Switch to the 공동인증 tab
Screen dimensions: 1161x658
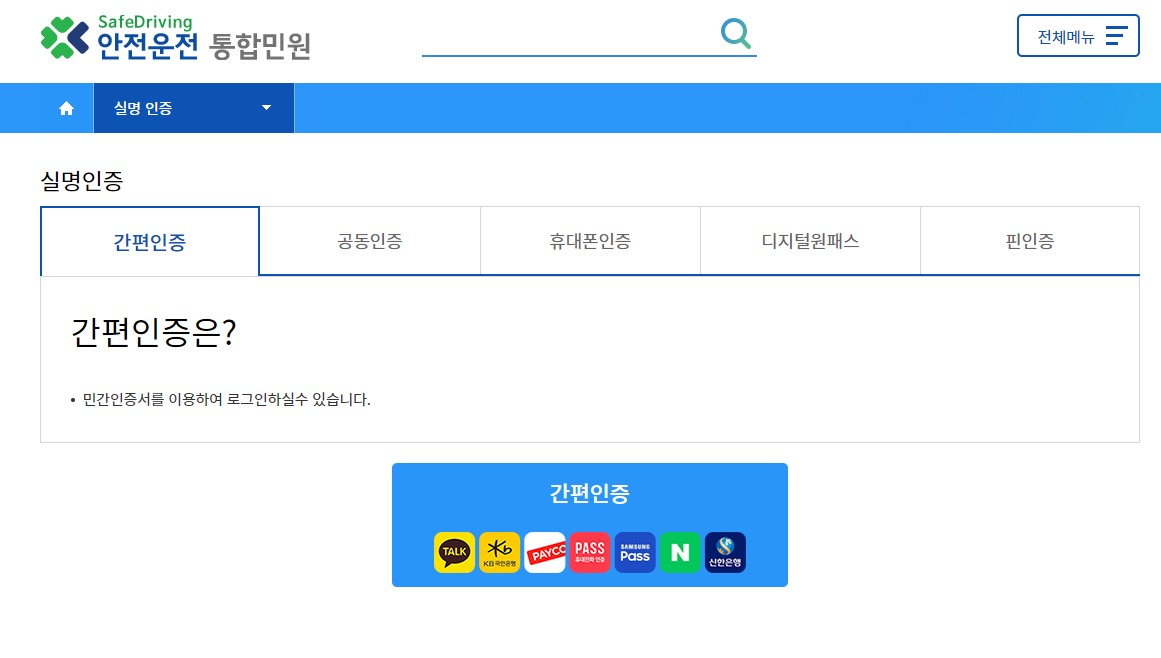369,240
